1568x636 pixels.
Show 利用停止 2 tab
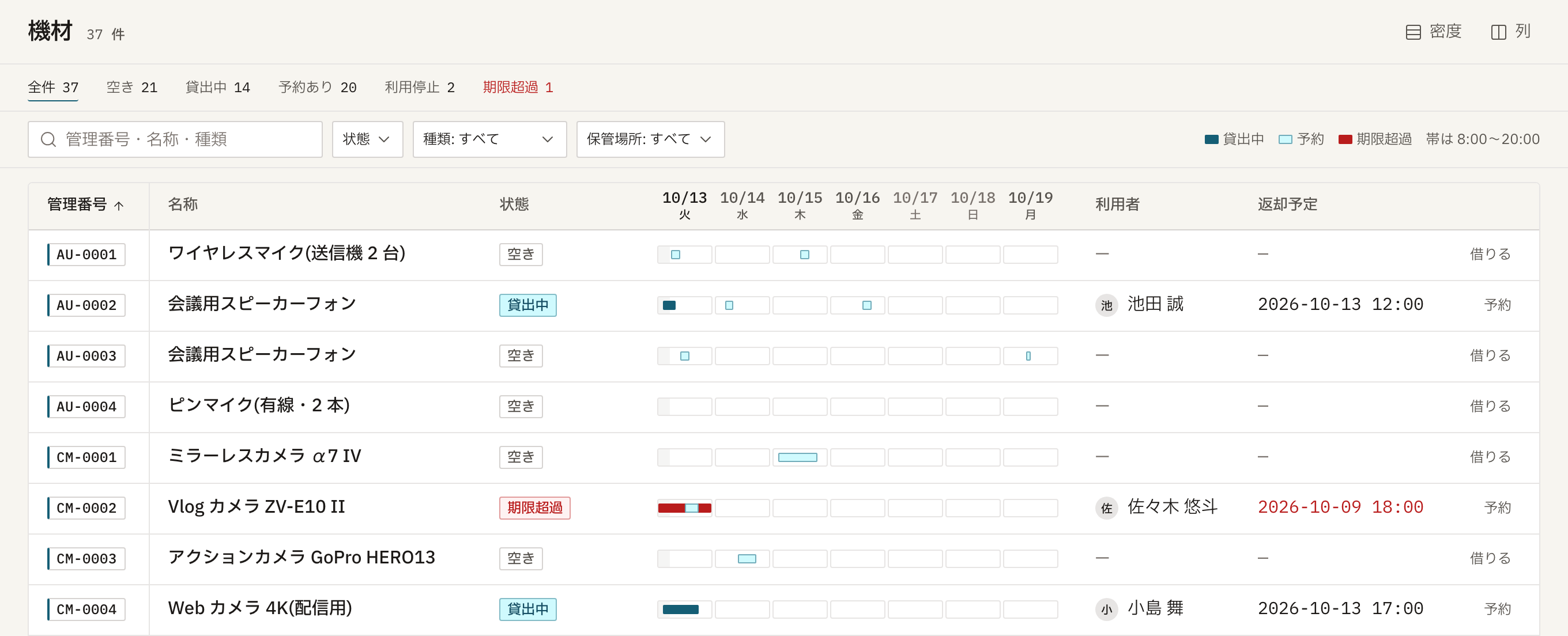[x=420, y=88]
